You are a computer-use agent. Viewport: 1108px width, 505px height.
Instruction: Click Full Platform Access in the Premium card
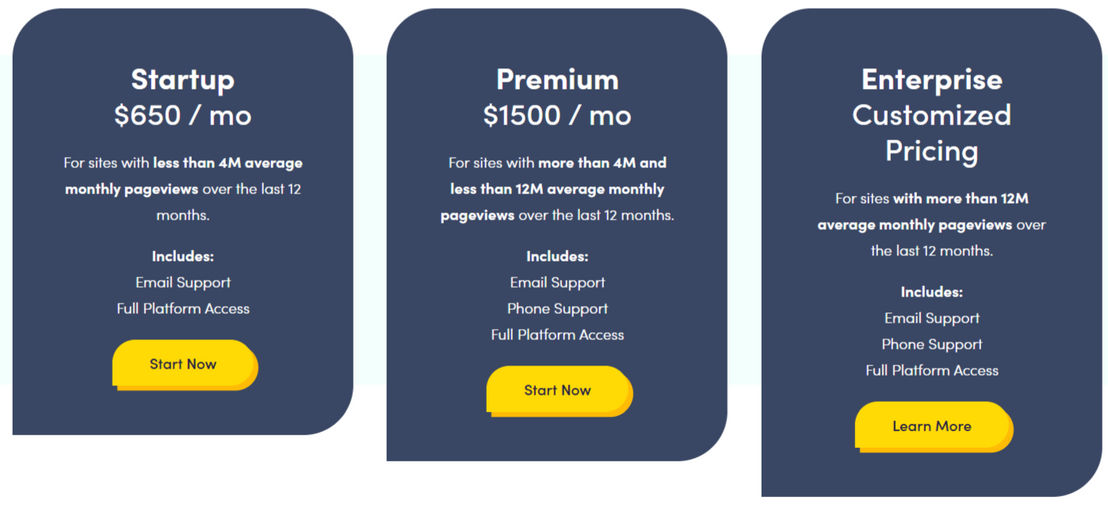click(558, 335)
